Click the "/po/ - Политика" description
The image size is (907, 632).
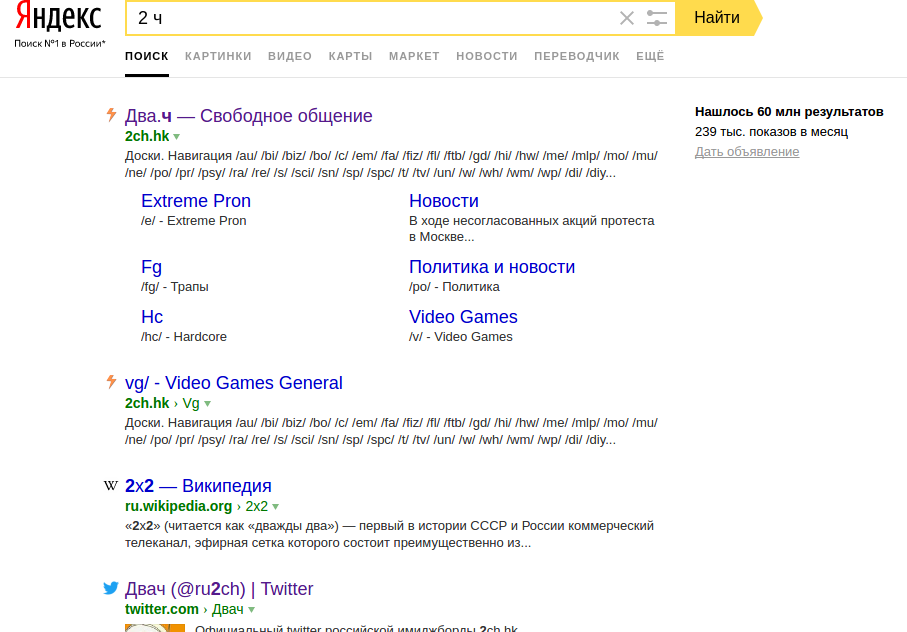(x=454, y=287)
